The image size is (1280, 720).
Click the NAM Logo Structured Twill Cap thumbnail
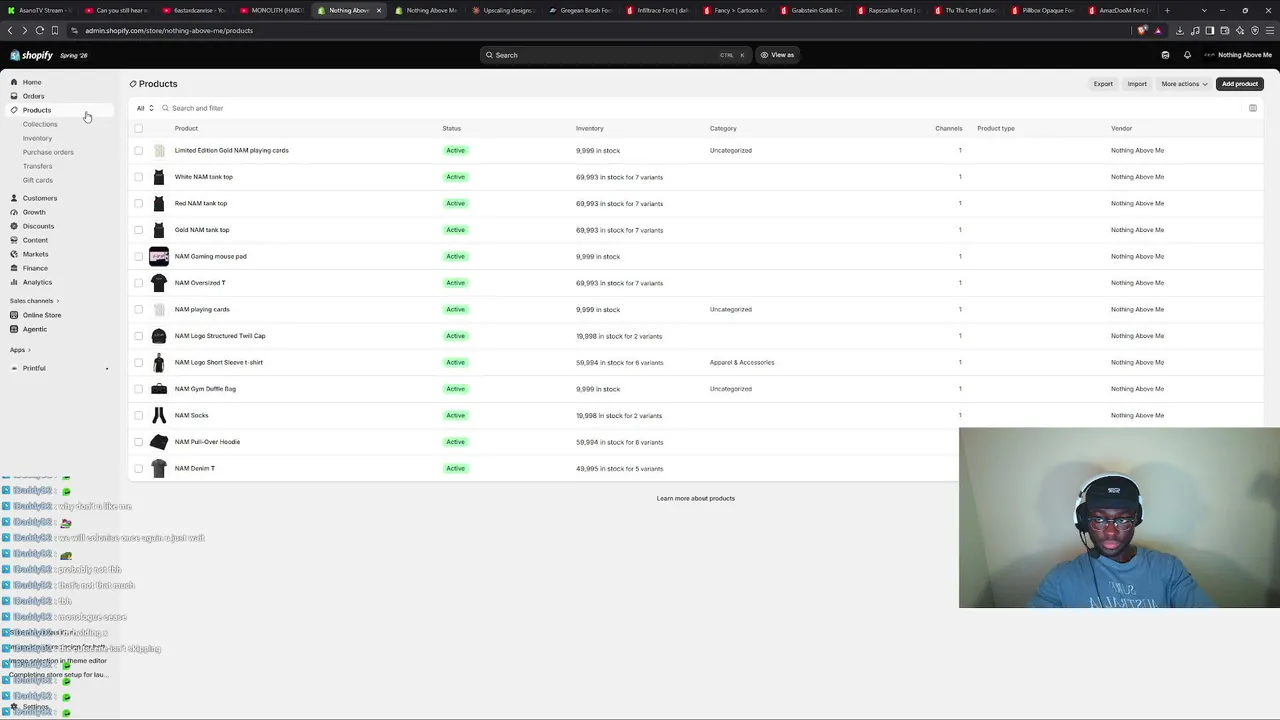[159, 336]
